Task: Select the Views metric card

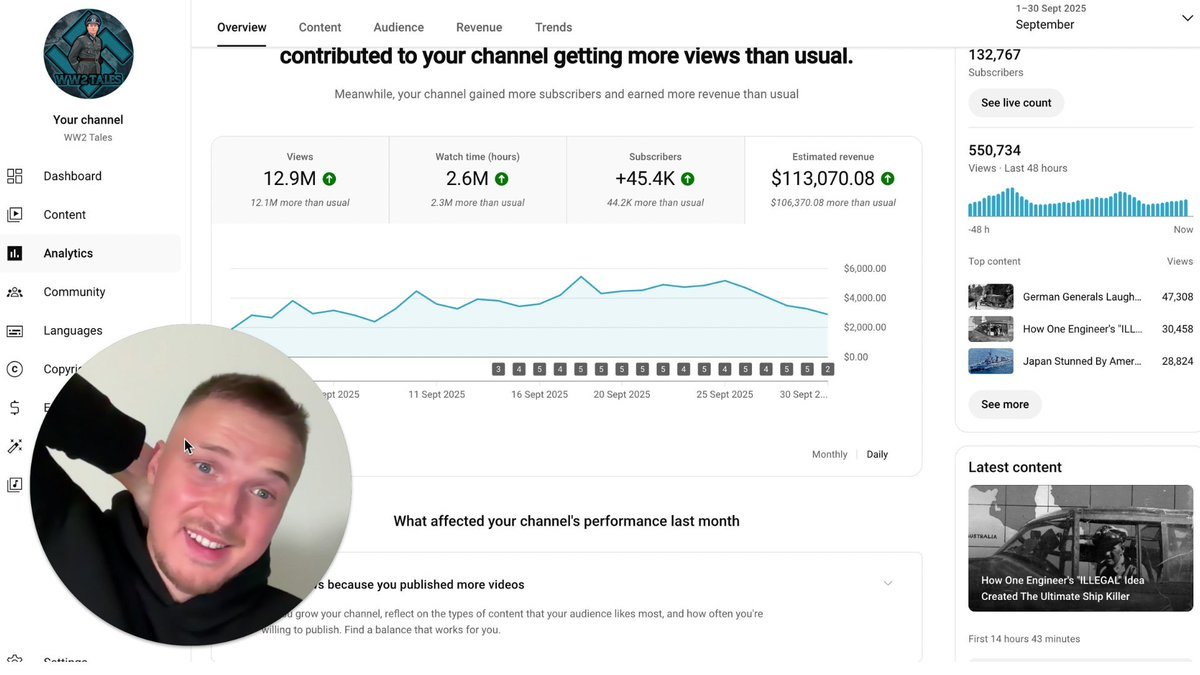Action: tap(300, 180)
